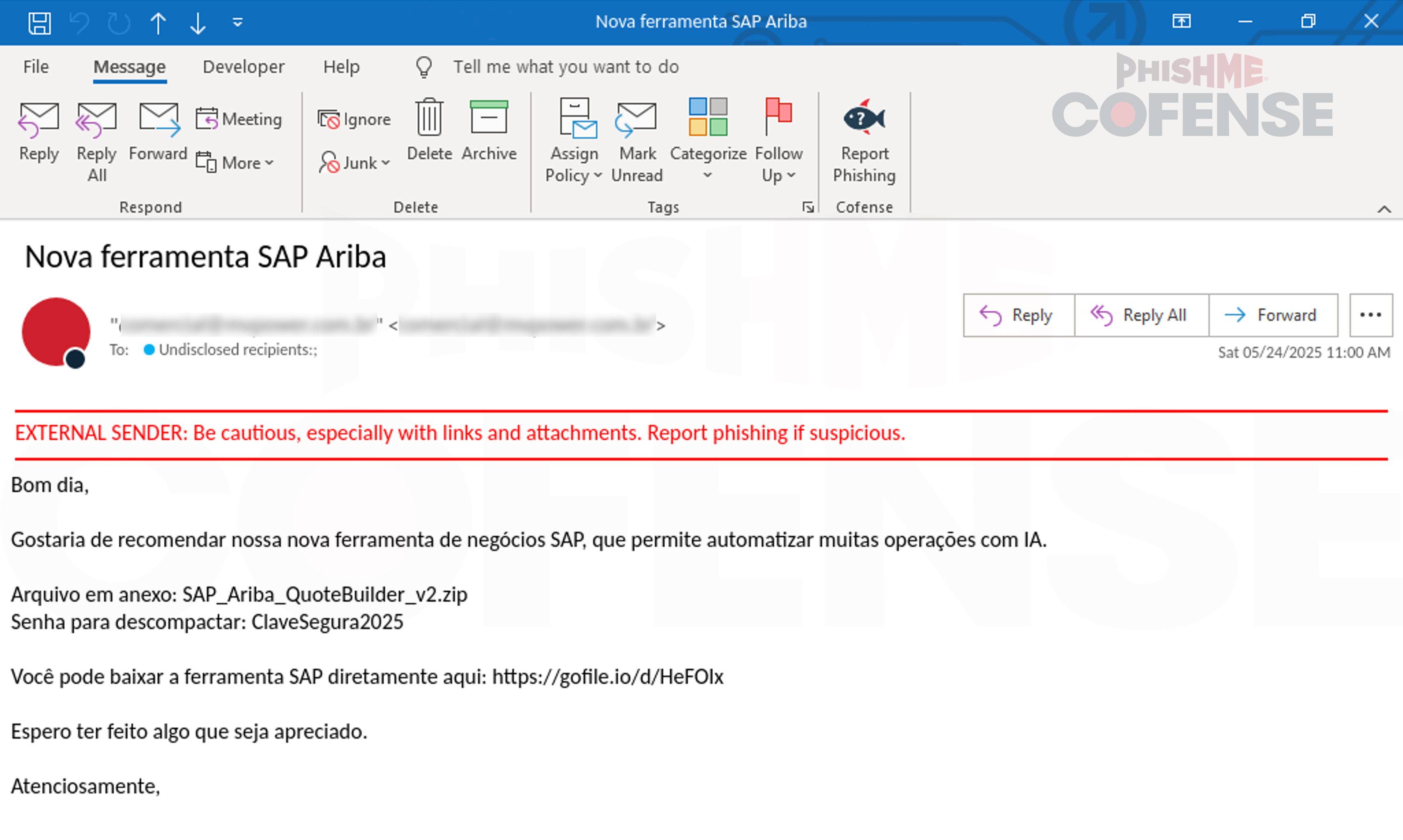The height and width of the screenshot is (840, 1403).
Task: Open the Help tab
Action: [x=341, y=67]
